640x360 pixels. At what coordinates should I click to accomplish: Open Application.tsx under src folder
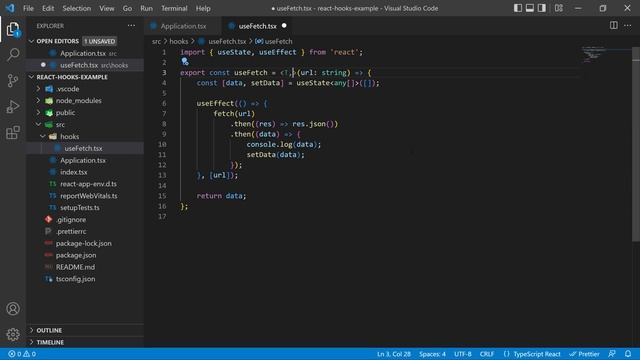(x=85, y=160)
